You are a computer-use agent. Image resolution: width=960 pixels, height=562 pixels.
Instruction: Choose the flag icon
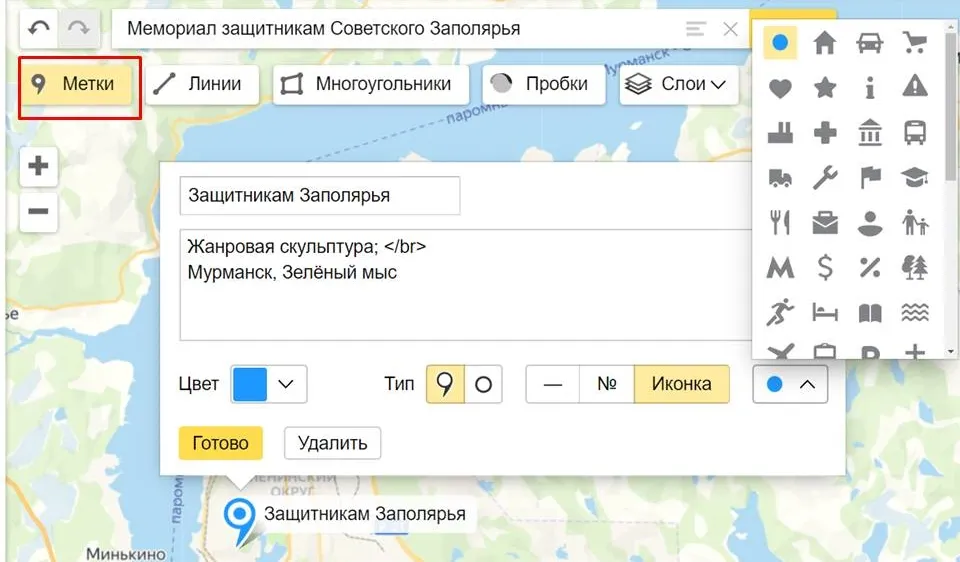[x=870, y=178]
